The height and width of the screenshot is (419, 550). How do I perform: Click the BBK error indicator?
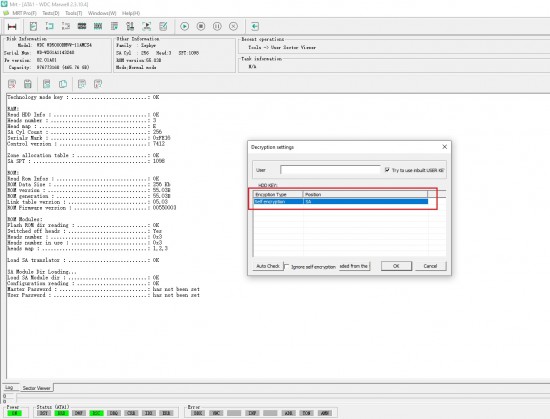click(x=198, y=413)
